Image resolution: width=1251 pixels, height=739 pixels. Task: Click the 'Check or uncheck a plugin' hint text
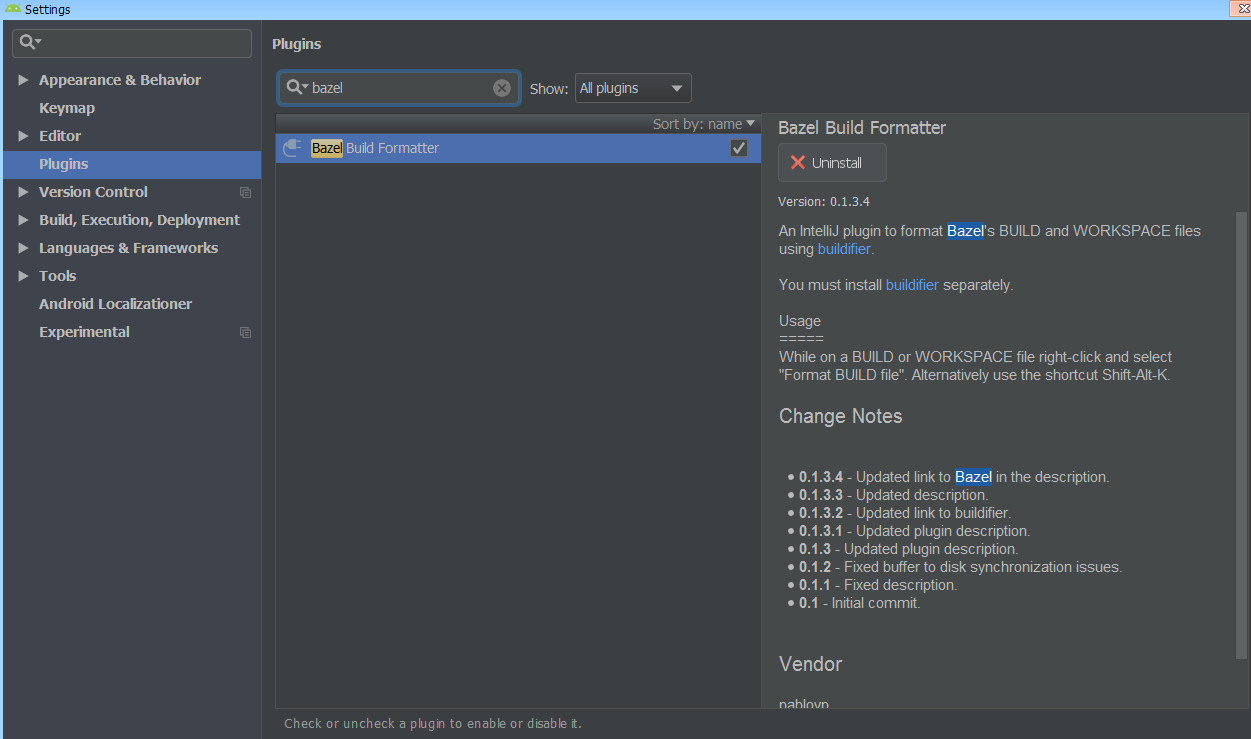click(x=433, y=723)
